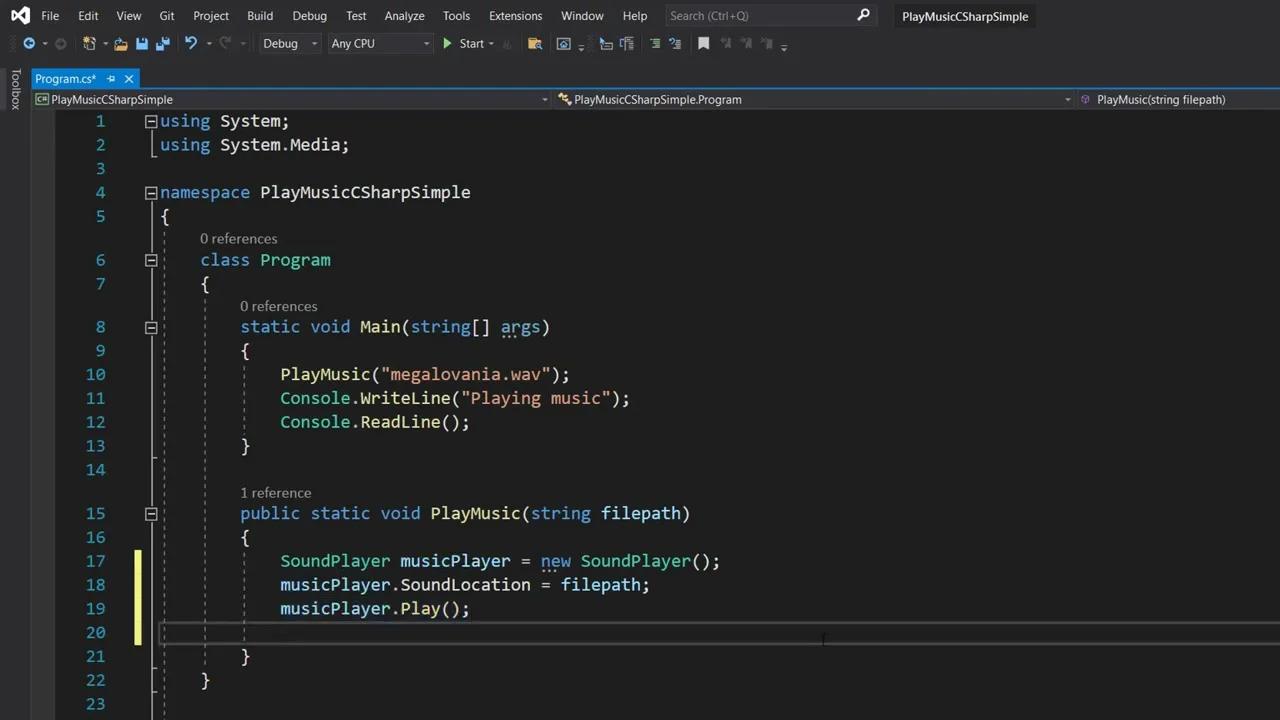Click the Start debugging button
1280x720 pixels.
(465, 43)
